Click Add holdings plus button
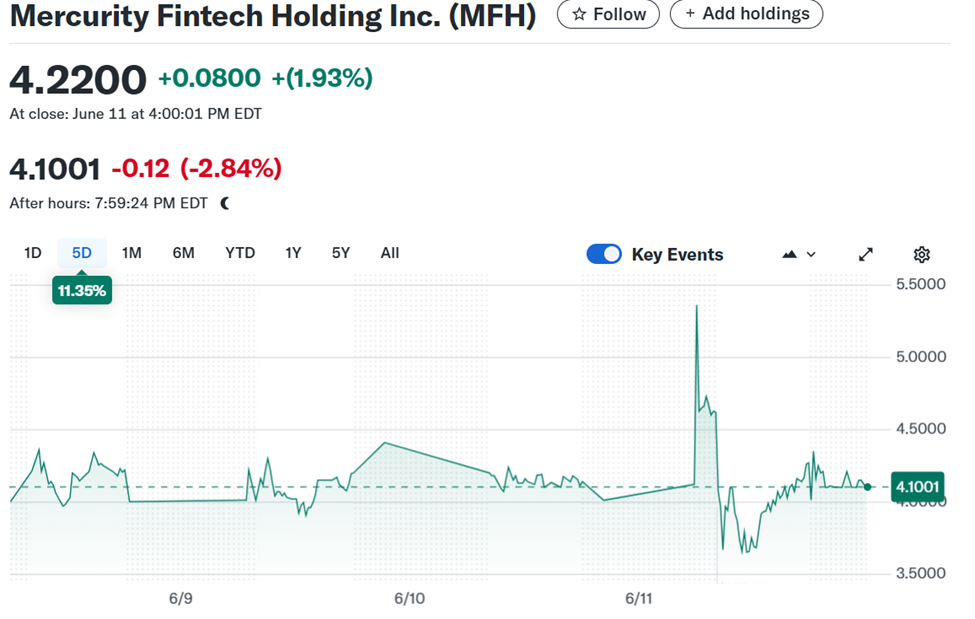975x619 pixels. (x=746, y=14)
